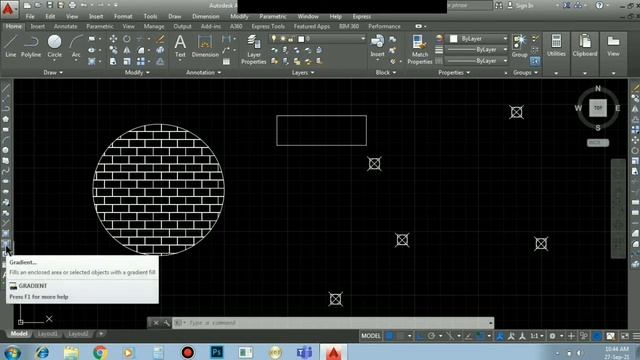640x360 pixels.
Task: Switch to the Annotate ribbon tab
Action: pos(65,26)
